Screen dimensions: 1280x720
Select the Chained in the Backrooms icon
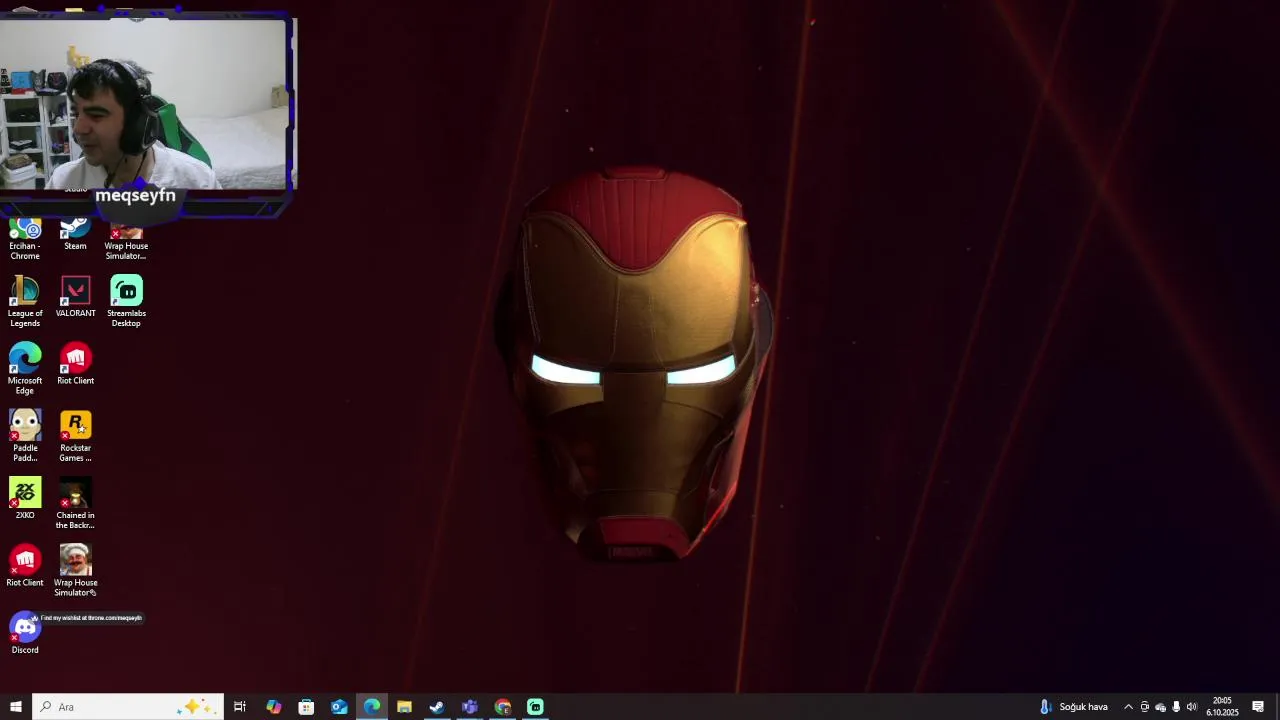[75, 504]
